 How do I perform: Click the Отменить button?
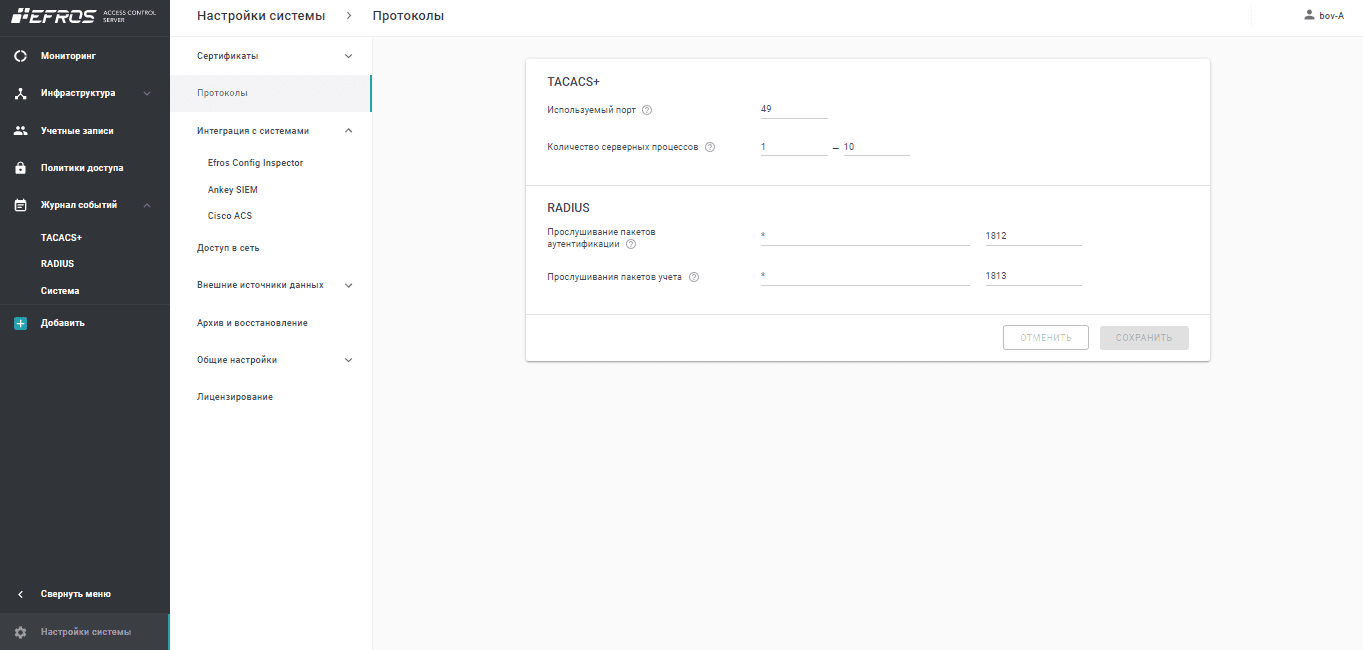point(1046,338)
